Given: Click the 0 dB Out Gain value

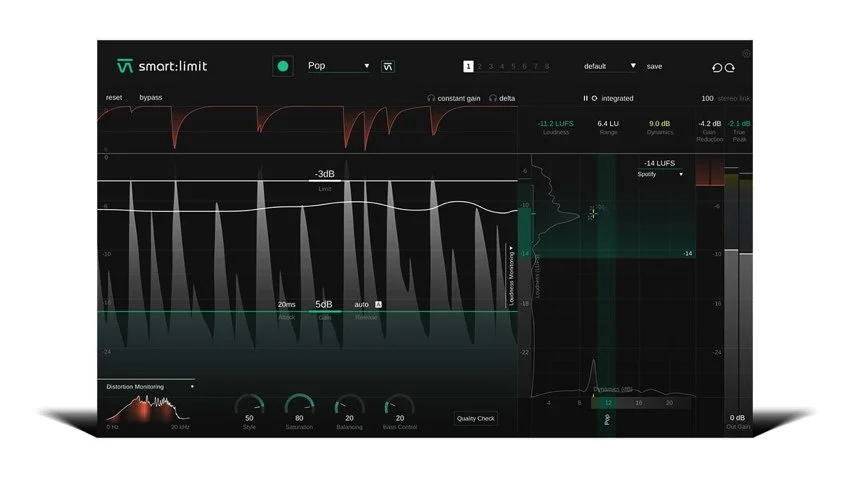Looking at the screenshot, I should (x=737, y=418).
